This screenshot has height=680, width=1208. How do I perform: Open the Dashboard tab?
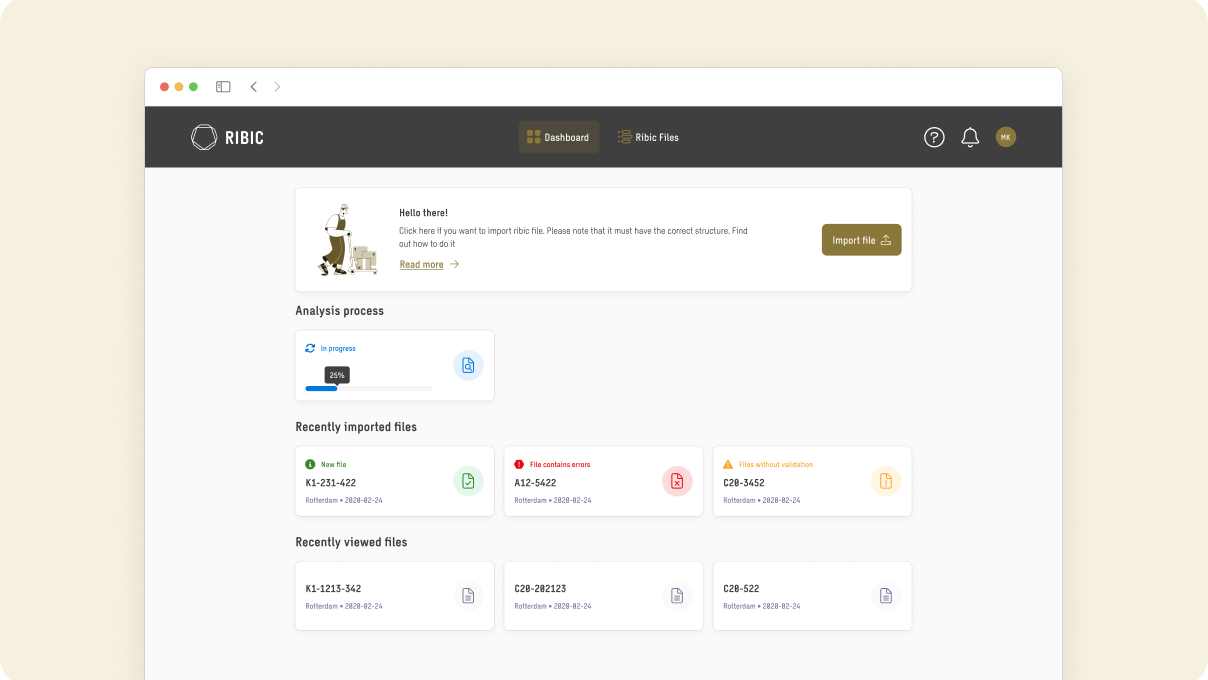559,137
